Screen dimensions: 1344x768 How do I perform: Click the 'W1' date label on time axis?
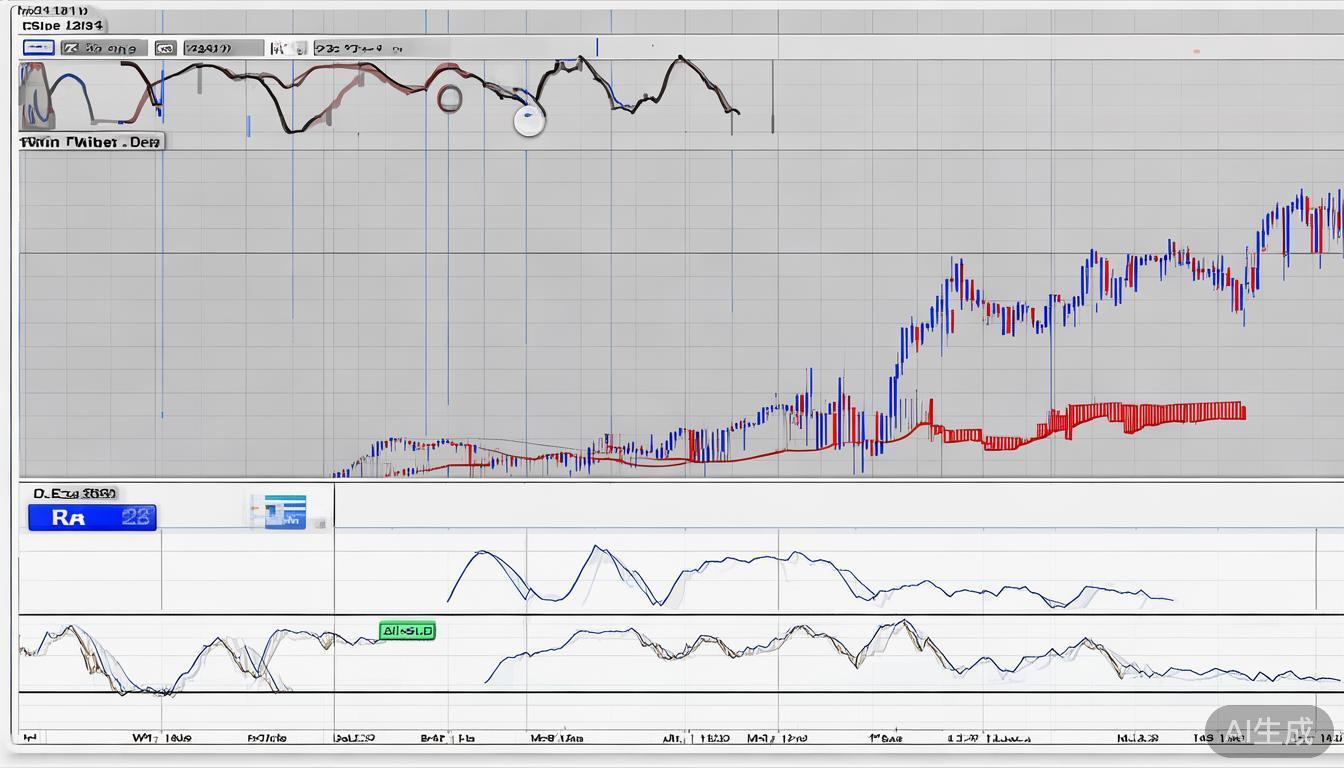point(161,738)
